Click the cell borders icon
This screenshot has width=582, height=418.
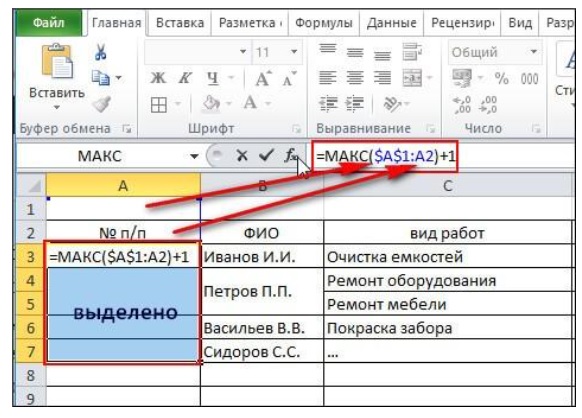coord(158,105)
